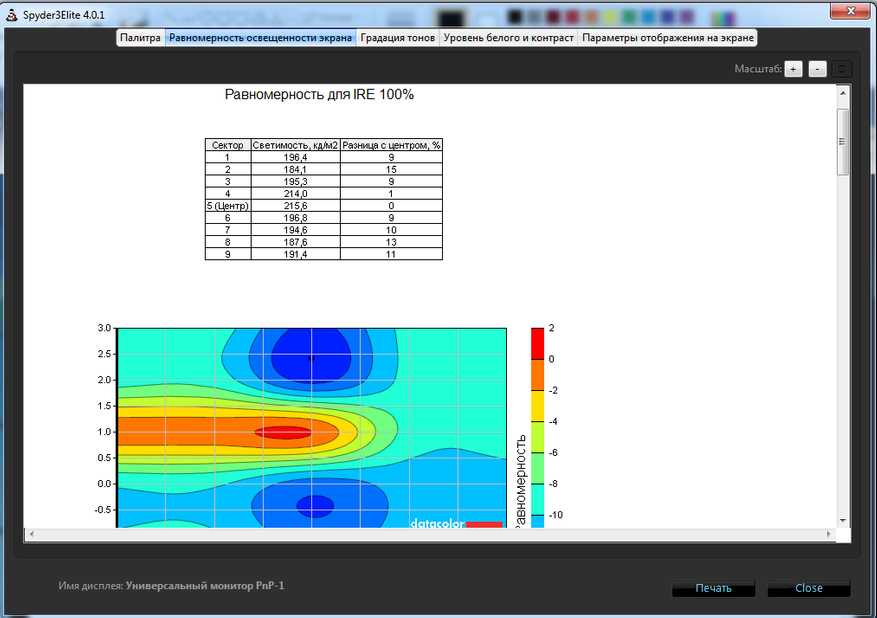Viewport: 877px width, 618px height.
Task: Click the vertical scrollbar up arrow
Action: tap(843, 93)
